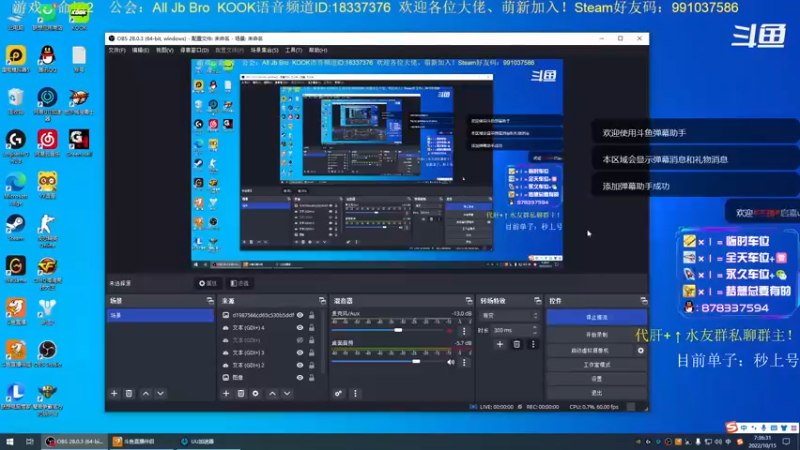The height and width of the screenshot is (450, 800).
Task: Delete selected source using trash icon
Action: [241, 393]
